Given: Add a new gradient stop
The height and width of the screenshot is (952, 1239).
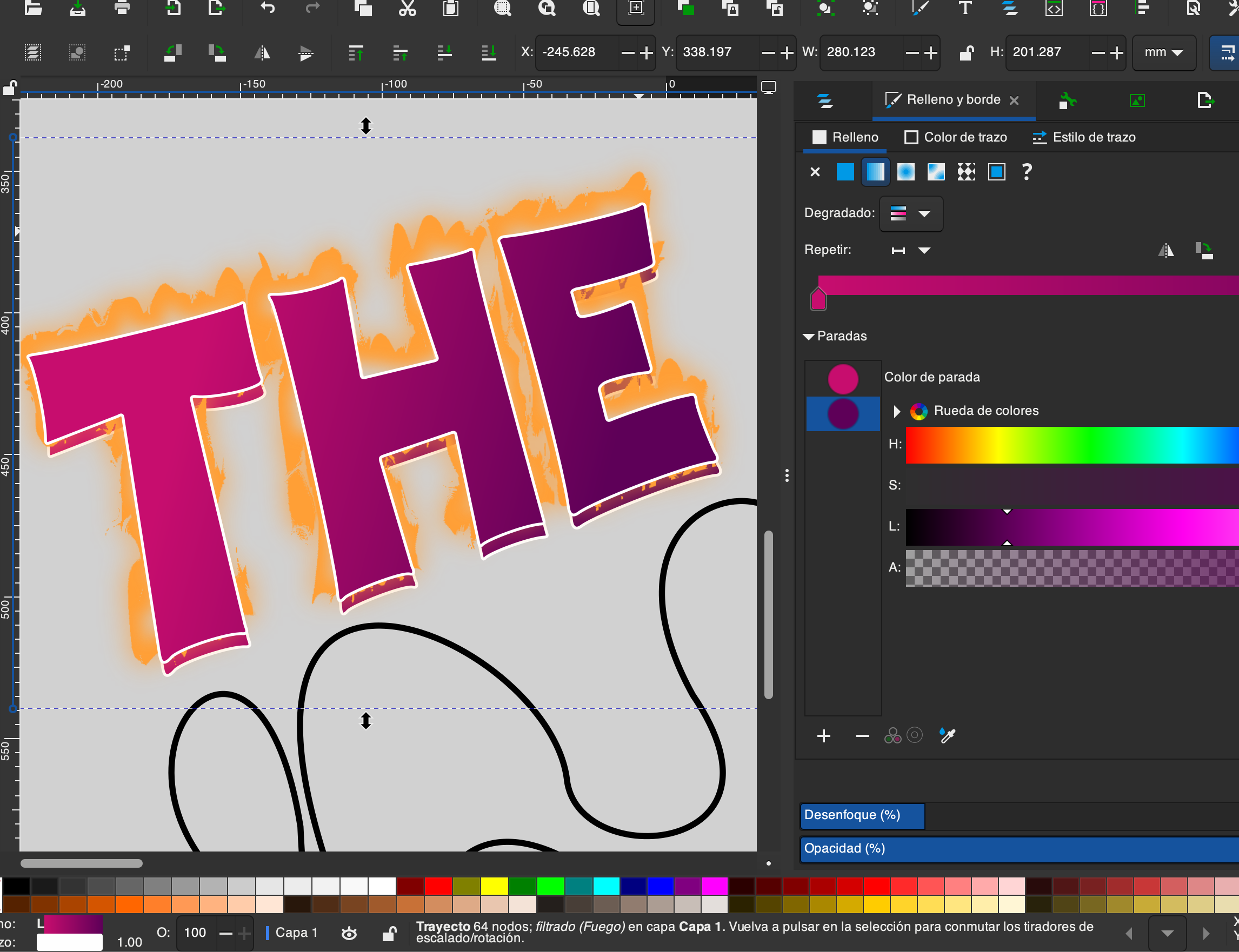Looking at the screenshot, I should (x=824, y=735).
